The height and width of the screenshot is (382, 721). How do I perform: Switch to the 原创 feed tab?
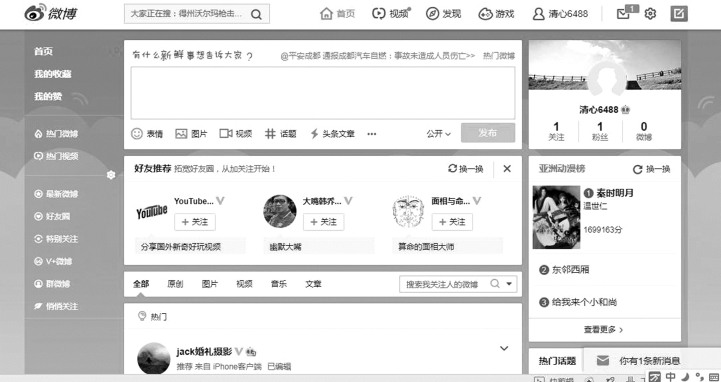click(175, 284)
